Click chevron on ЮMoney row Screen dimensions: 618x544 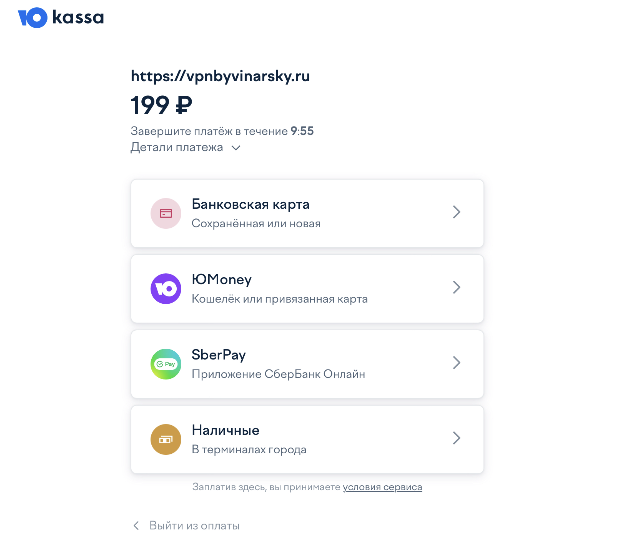tap(456, 287)
